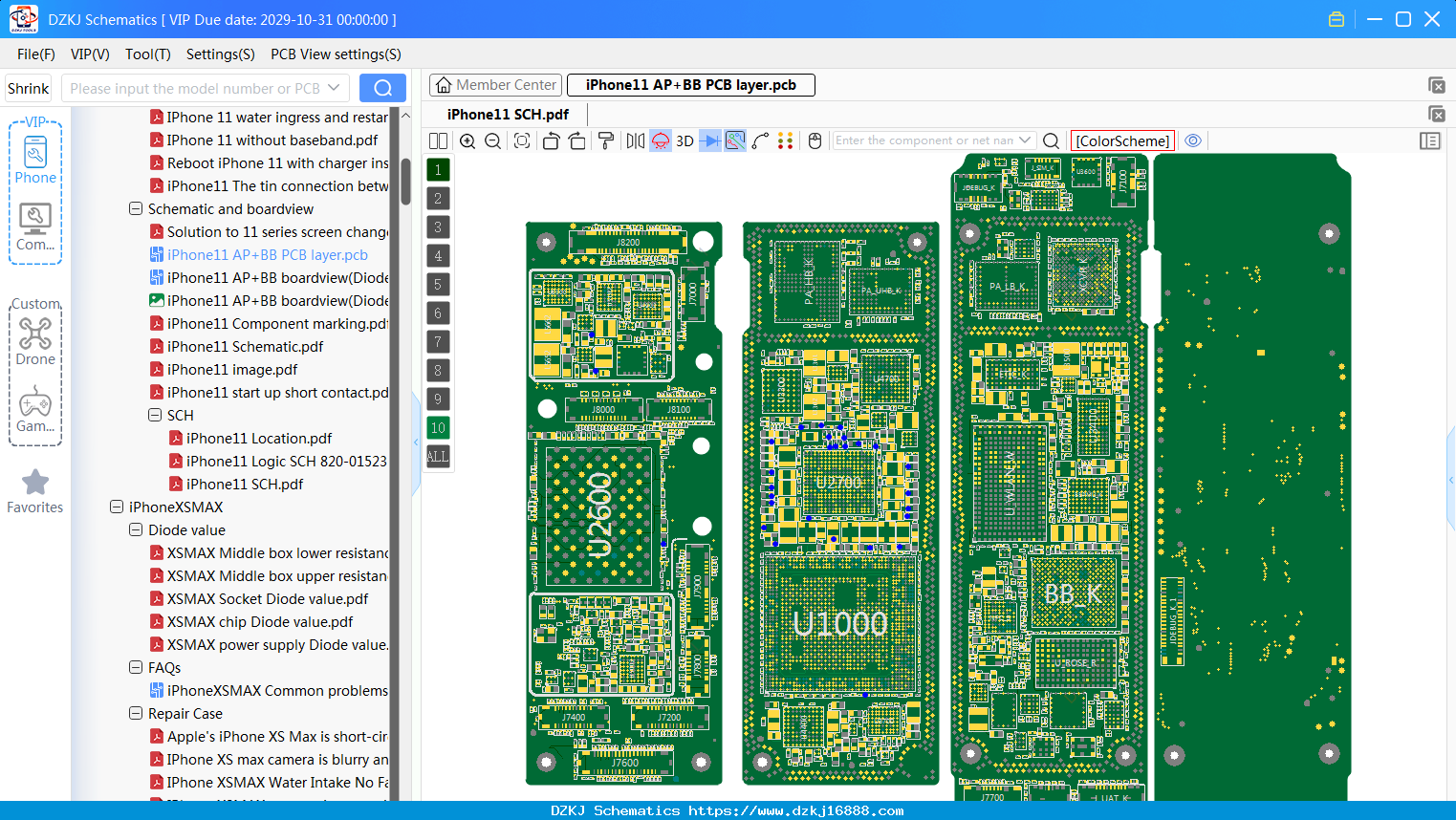Screen dimensions: 1456x820
Task: Open the ColorScheme settings
Action: click(1122, 140)
